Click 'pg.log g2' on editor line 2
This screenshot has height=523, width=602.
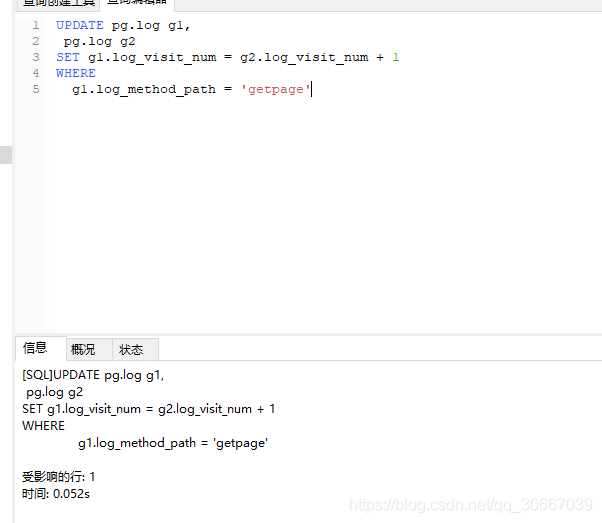pyautogui.click(x=99, y=41)
